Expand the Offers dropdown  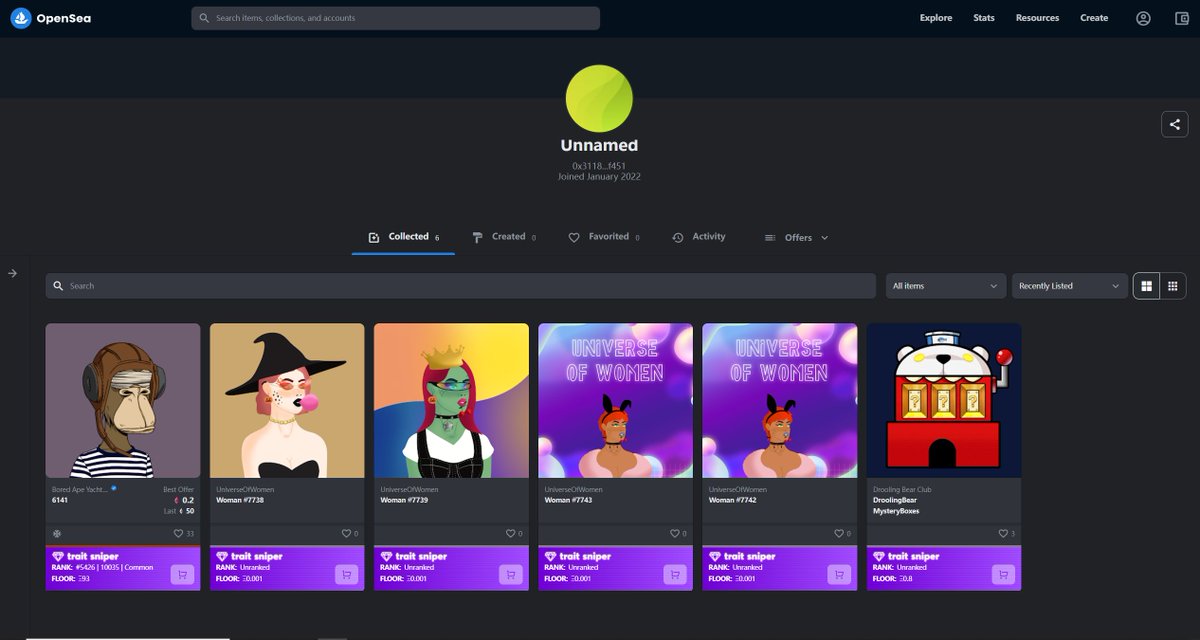[796, 238]
